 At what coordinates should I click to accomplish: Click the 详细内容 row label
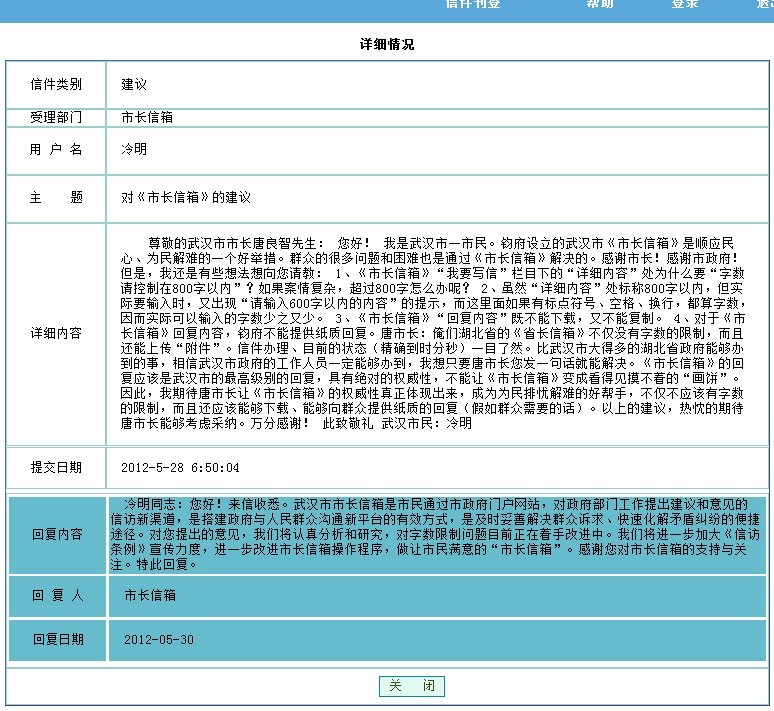(x=56, y=333)
